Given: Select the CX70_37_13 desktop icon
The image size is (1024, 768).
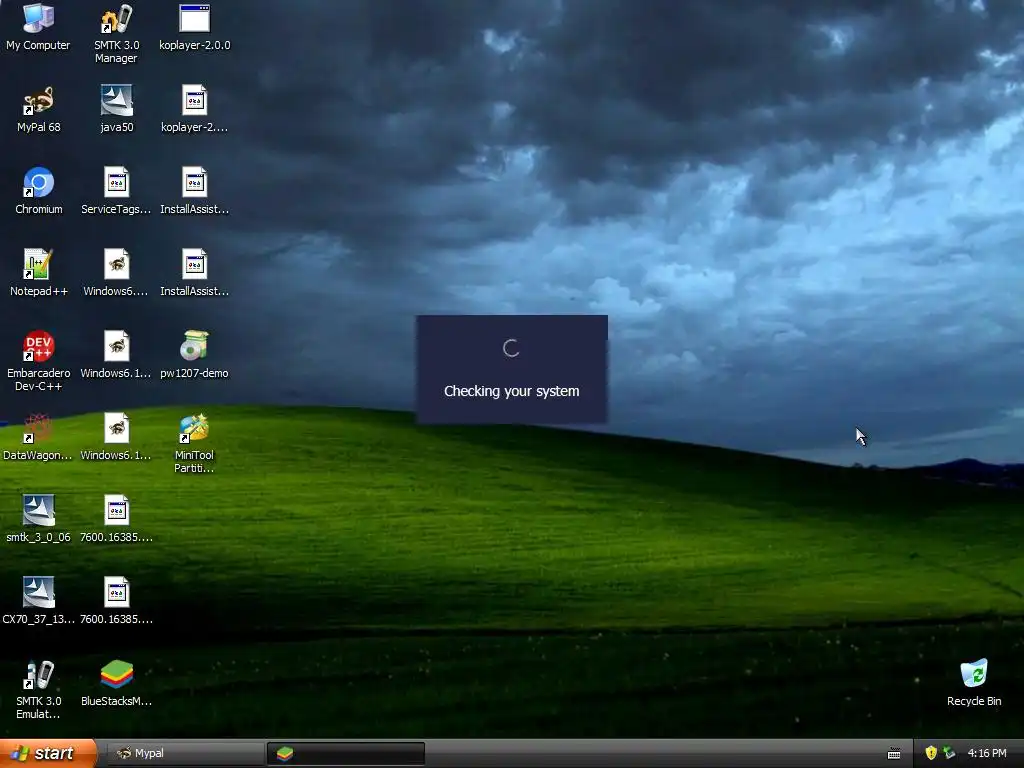Looking at the screenshot, I should pos(39,601).
